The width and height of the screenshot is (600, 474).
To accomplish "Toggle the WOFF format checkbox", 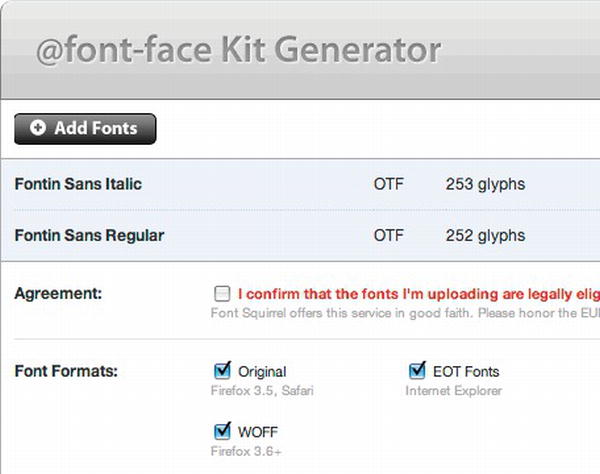I will [x=222, y=431].
